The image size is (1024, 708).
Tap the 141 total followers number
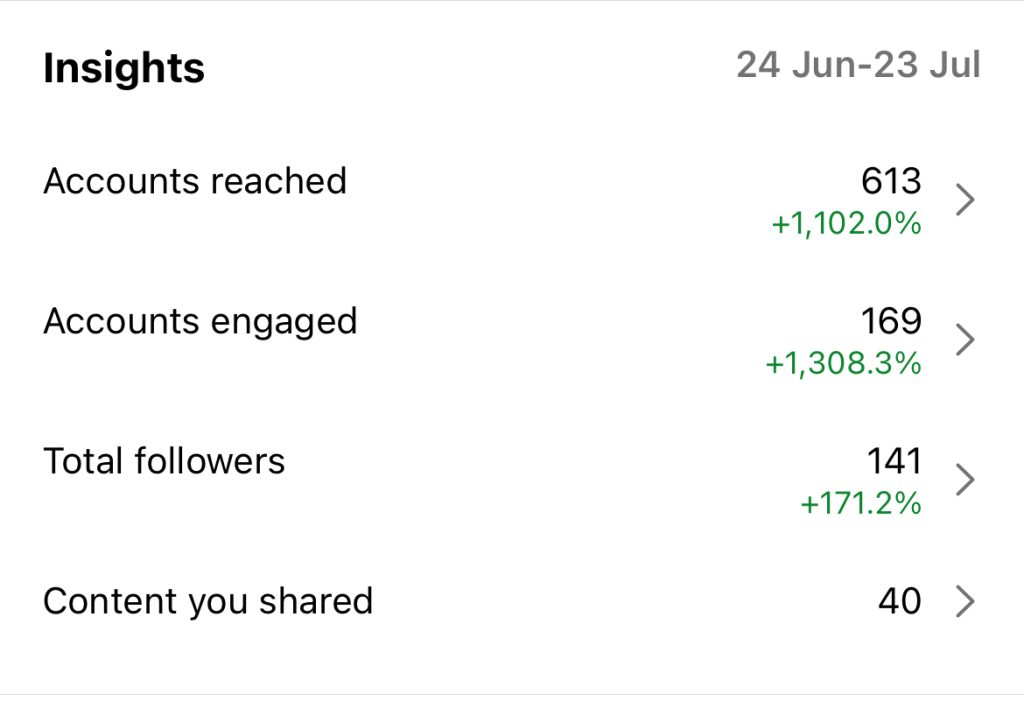(893, 461)
